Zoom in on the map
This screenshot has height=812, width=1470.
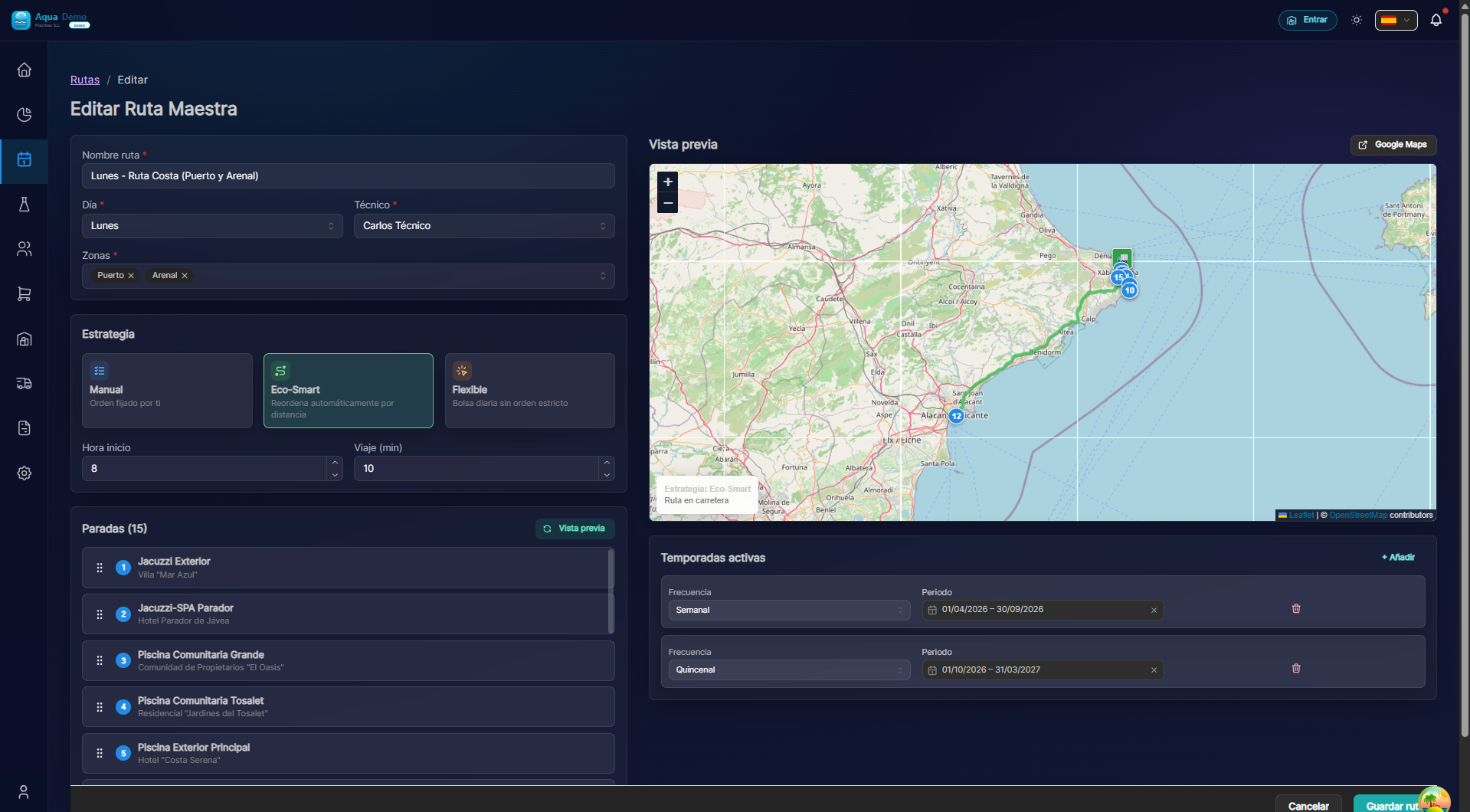tap(668, 182)
